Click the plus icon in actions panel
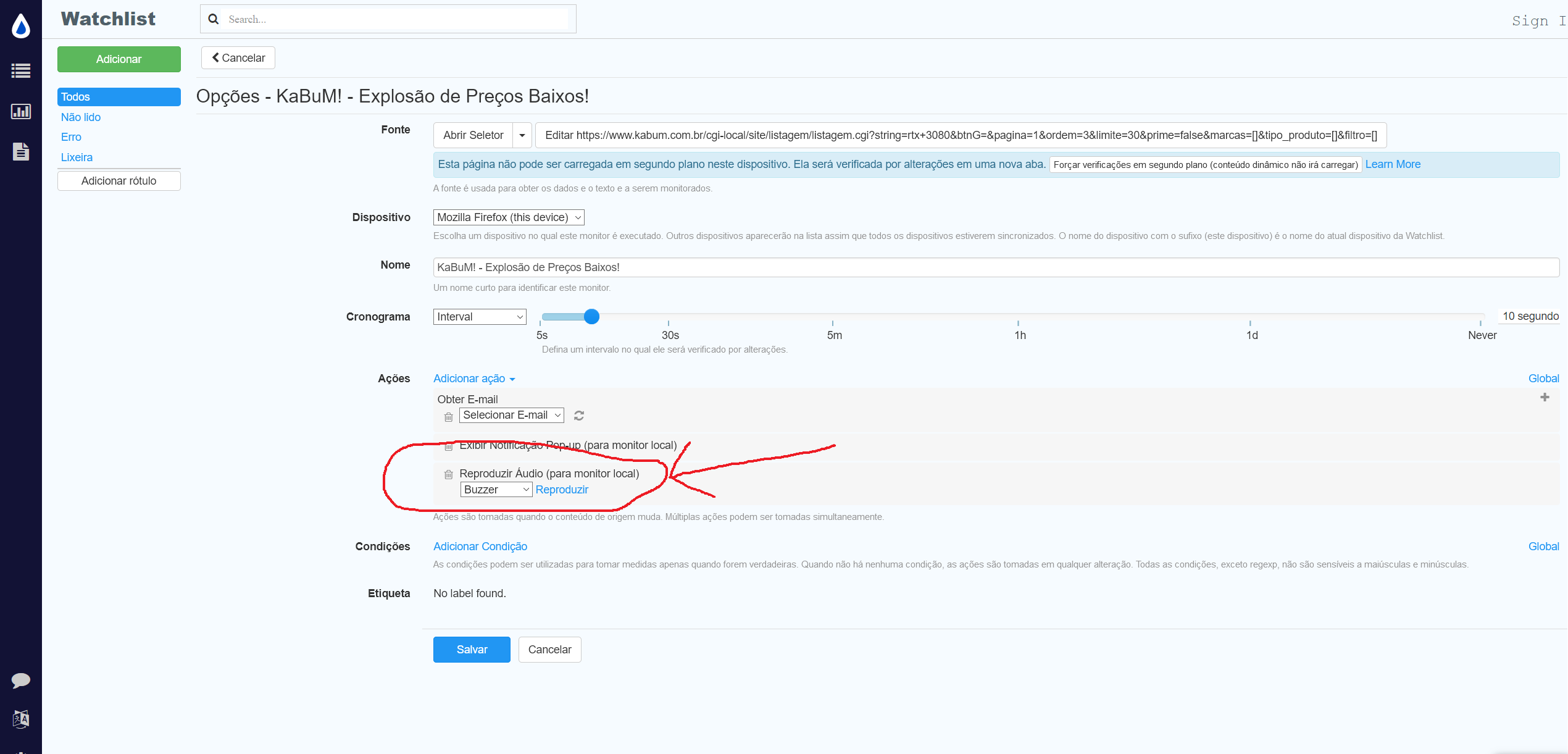The image size is (1568, 754). tap(1545, 397)
